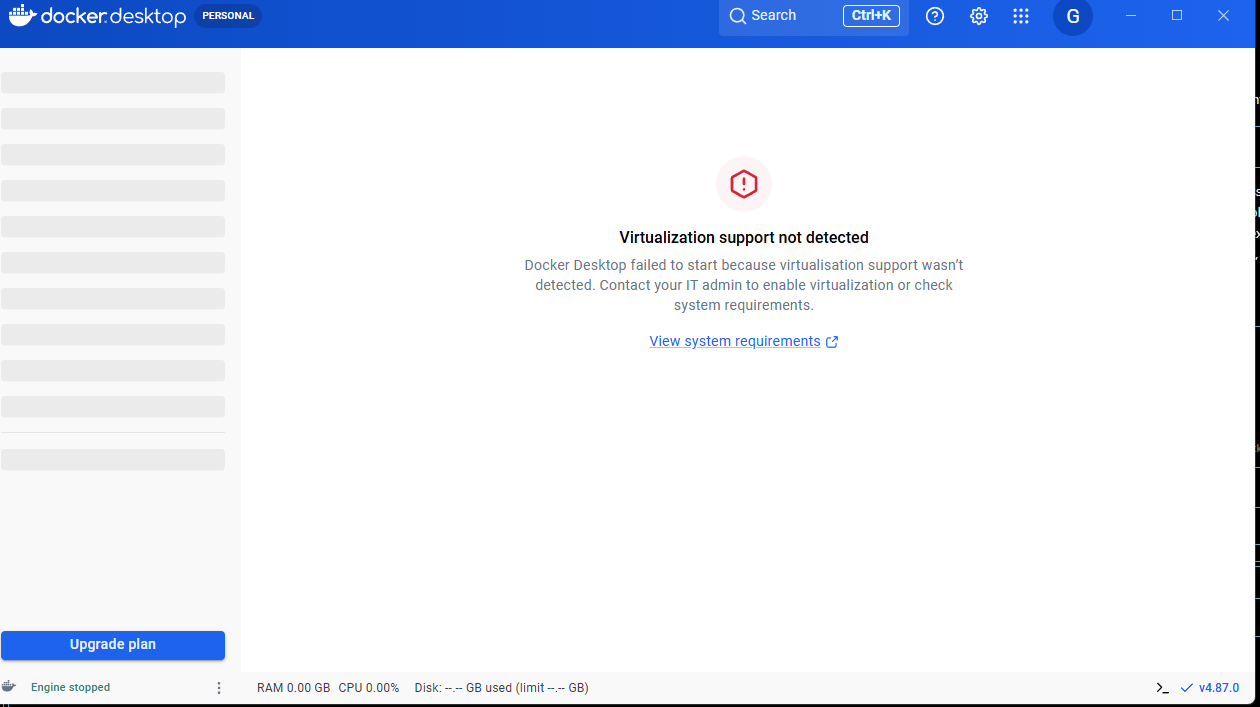
Task: Click the Disk usage status text
Action: (x=502, y=688)
